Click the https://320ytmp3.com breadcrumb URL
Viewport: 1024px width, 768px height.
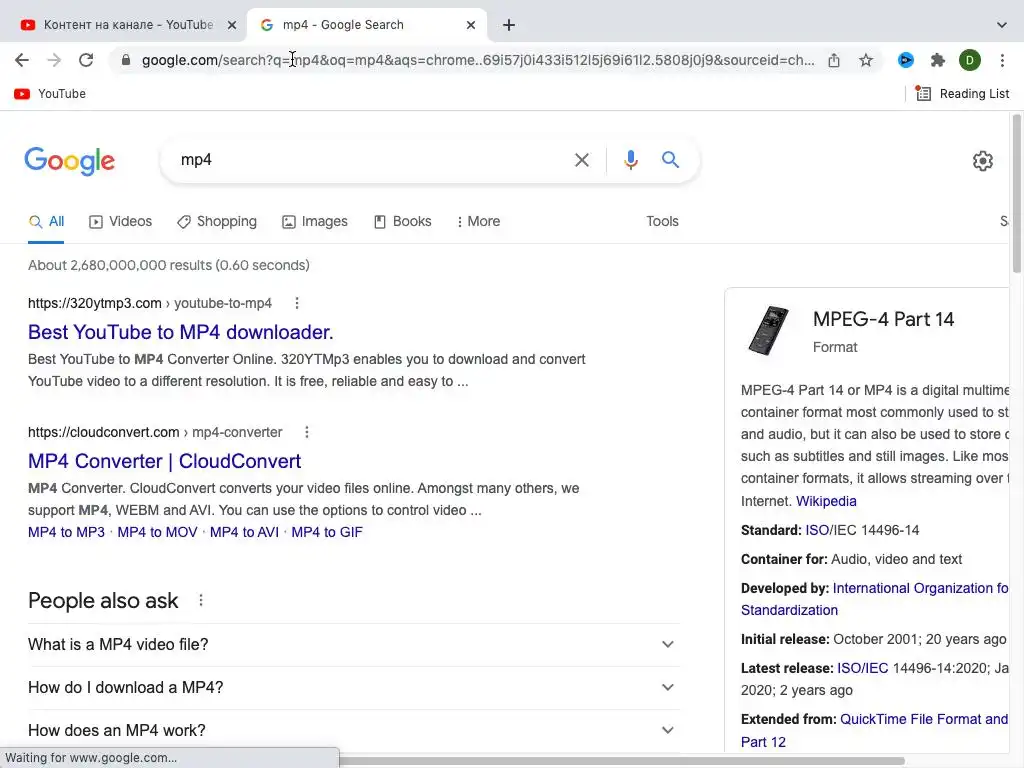click(x=95, y=303)
